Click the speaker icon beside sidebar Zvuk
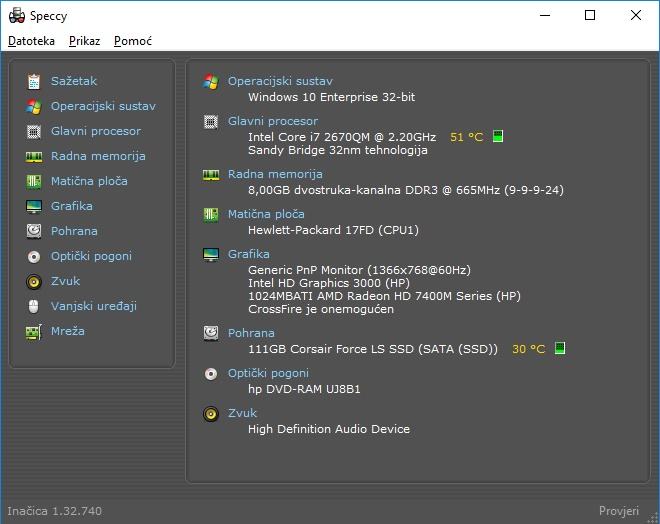This screenshot has width=660, height=524. pos(34,281)
